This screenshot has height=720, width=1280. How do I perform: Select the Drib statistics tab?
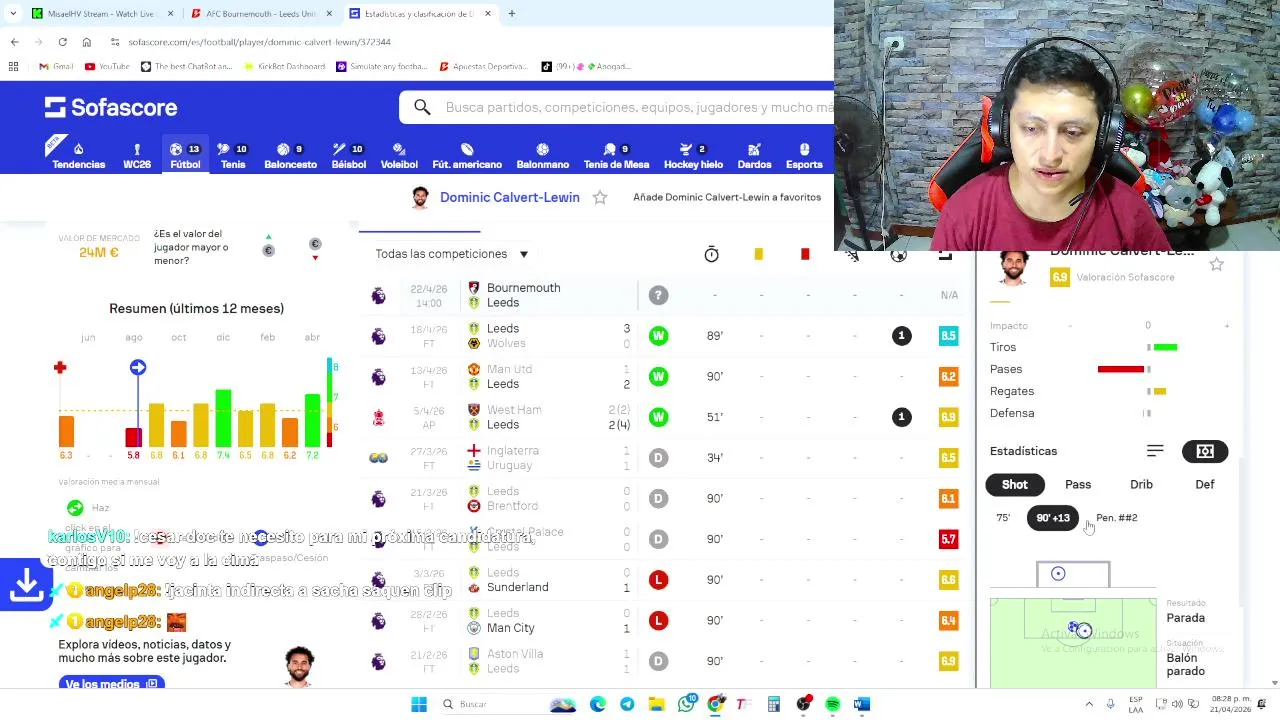pyautogui.click(x=1141, y=484)
